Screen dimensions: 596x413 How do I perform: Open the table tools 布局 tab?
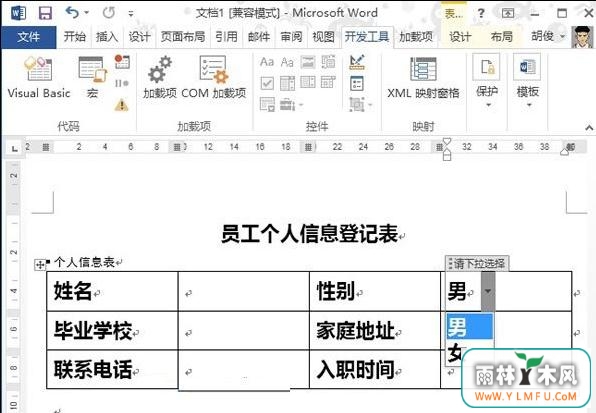(502, 37)
